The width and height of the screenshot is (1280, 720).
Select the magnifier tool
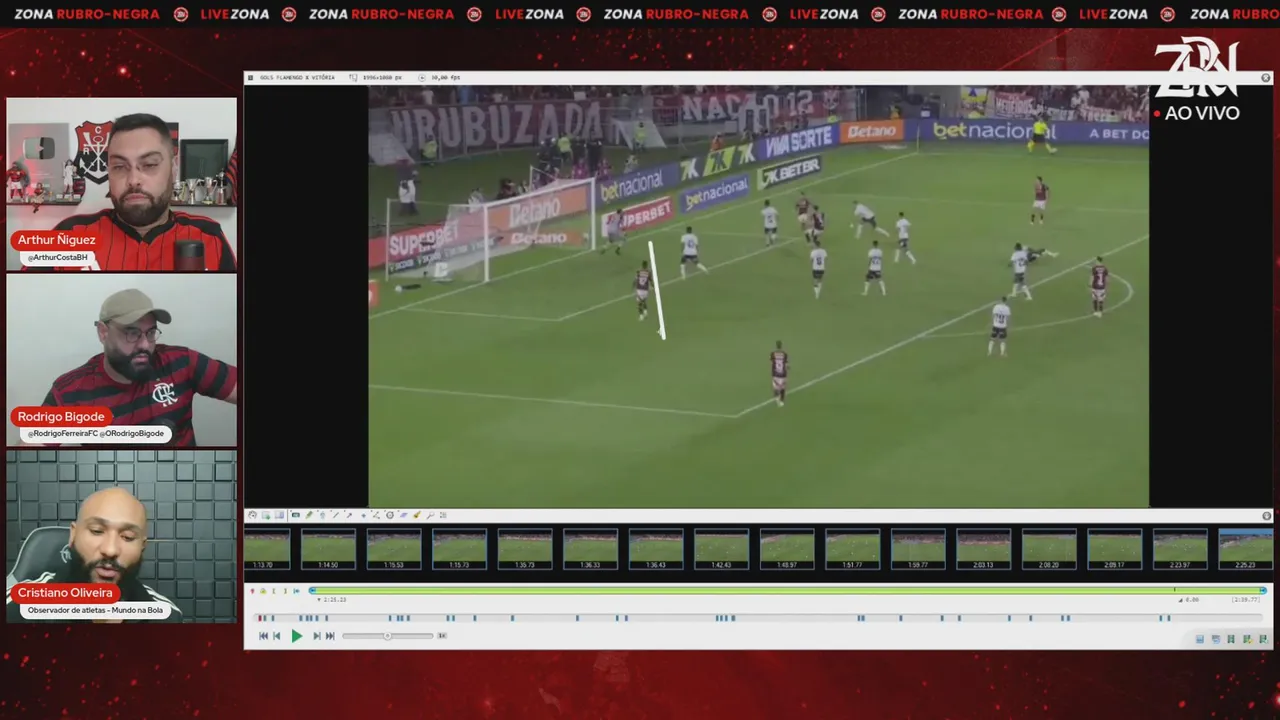pos(430,515)
